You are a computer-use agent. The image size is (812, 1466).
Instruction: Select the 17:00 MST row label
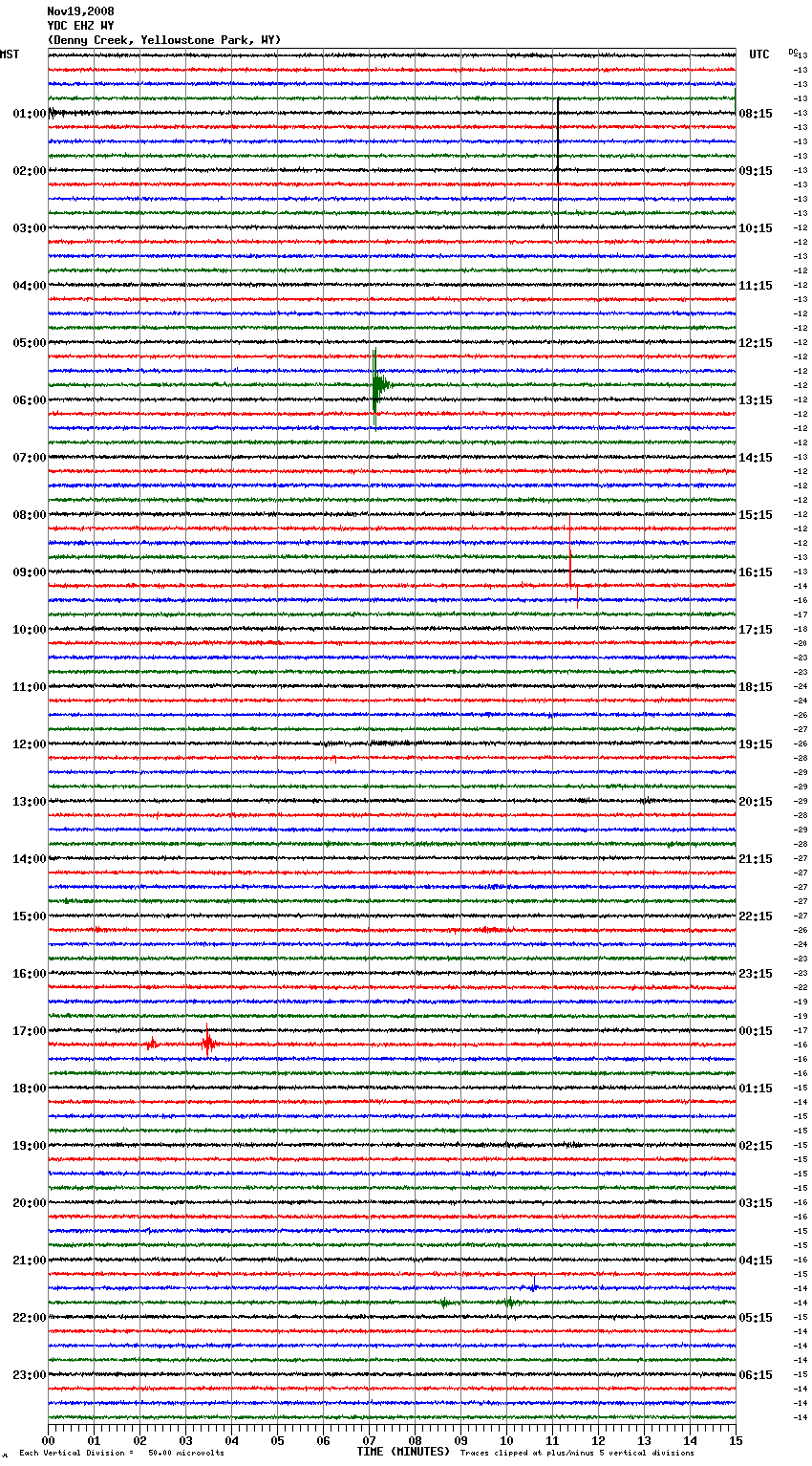tap(30, 1031)
